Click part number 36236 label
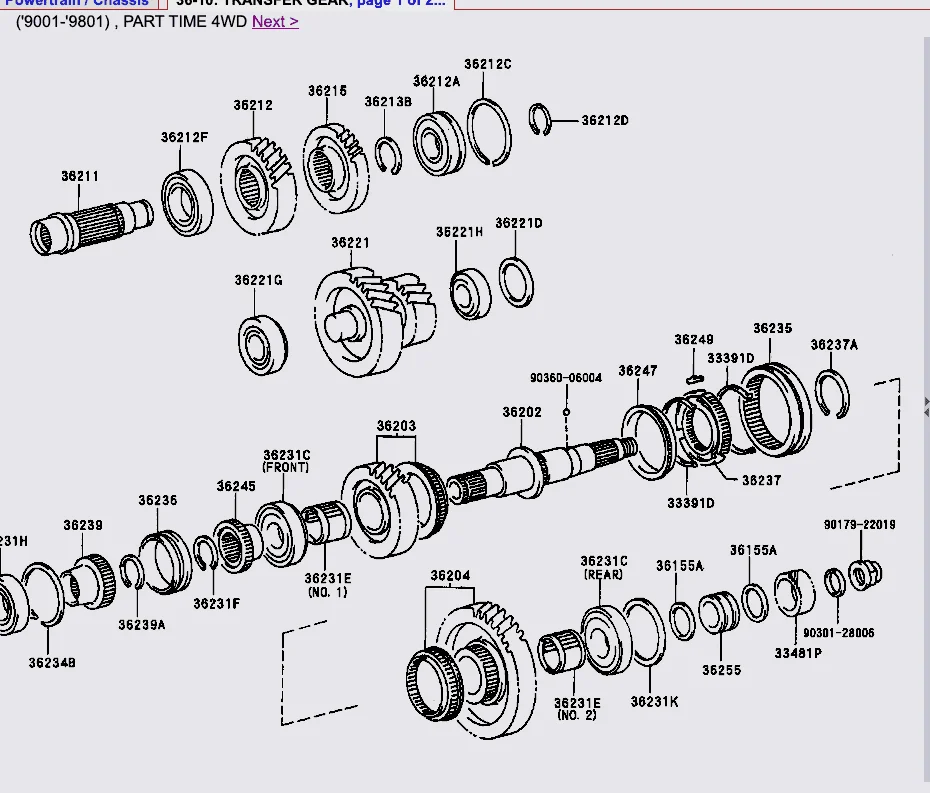Viewport: 930px width, 793px height. click(158, 500)
